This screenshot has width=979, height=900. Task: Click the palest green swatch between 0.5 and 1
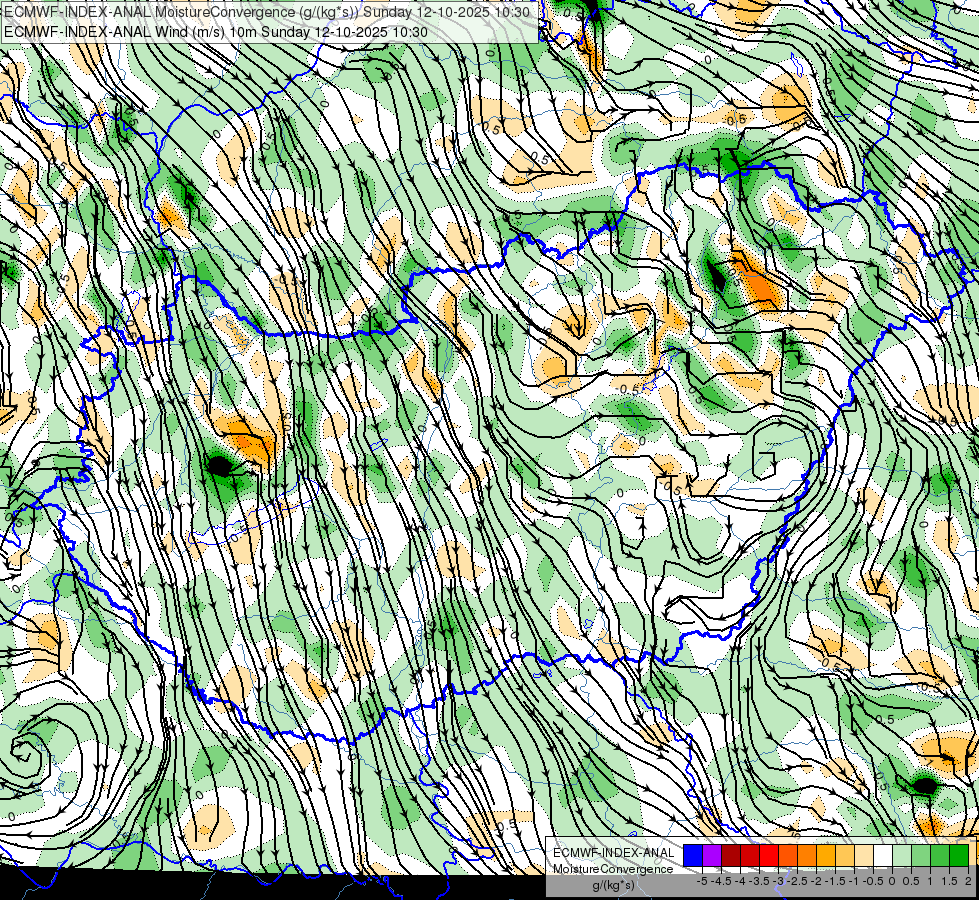click(902, 856)
